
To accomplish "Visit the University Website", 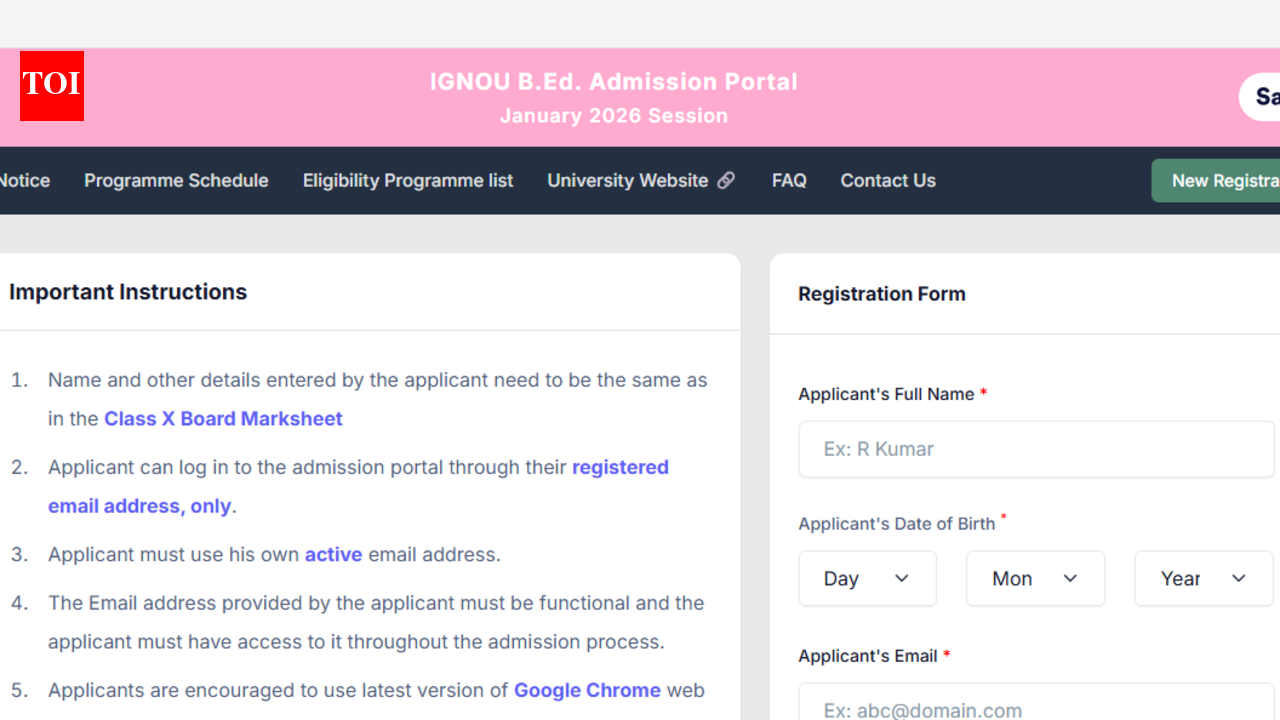I will (628, 180).
